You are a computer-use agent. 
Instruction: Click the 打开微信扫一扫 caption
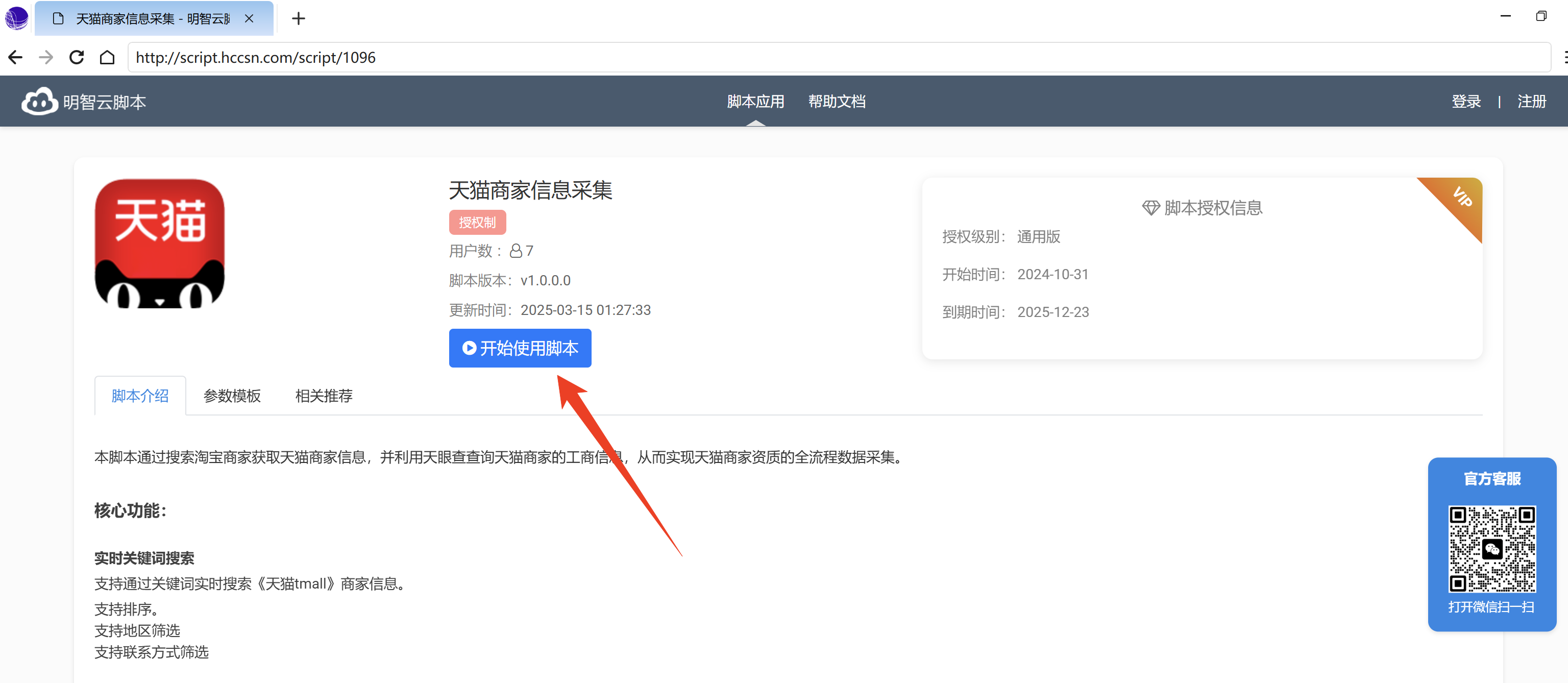tap(1491, 607)
